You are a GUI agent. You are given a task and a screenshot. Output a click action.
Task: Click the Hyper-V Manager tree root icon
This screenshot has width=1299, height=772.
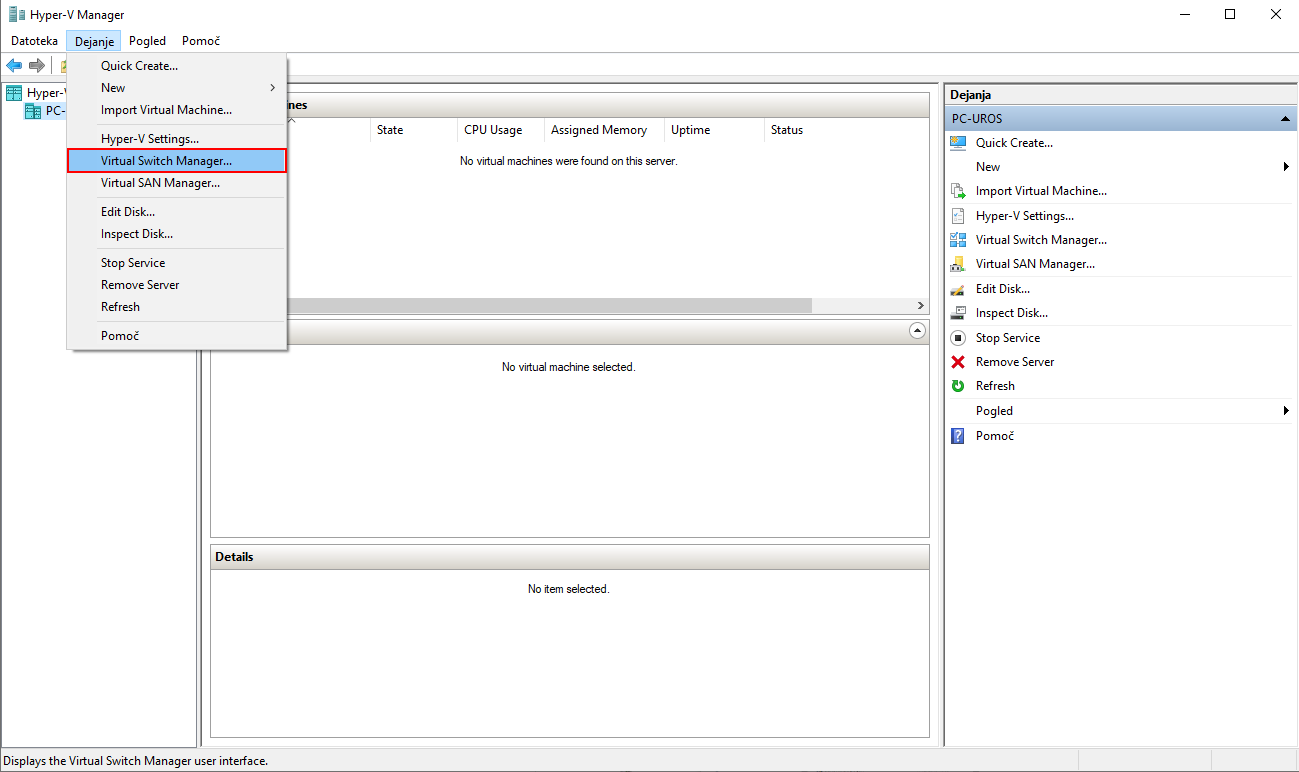14,93
